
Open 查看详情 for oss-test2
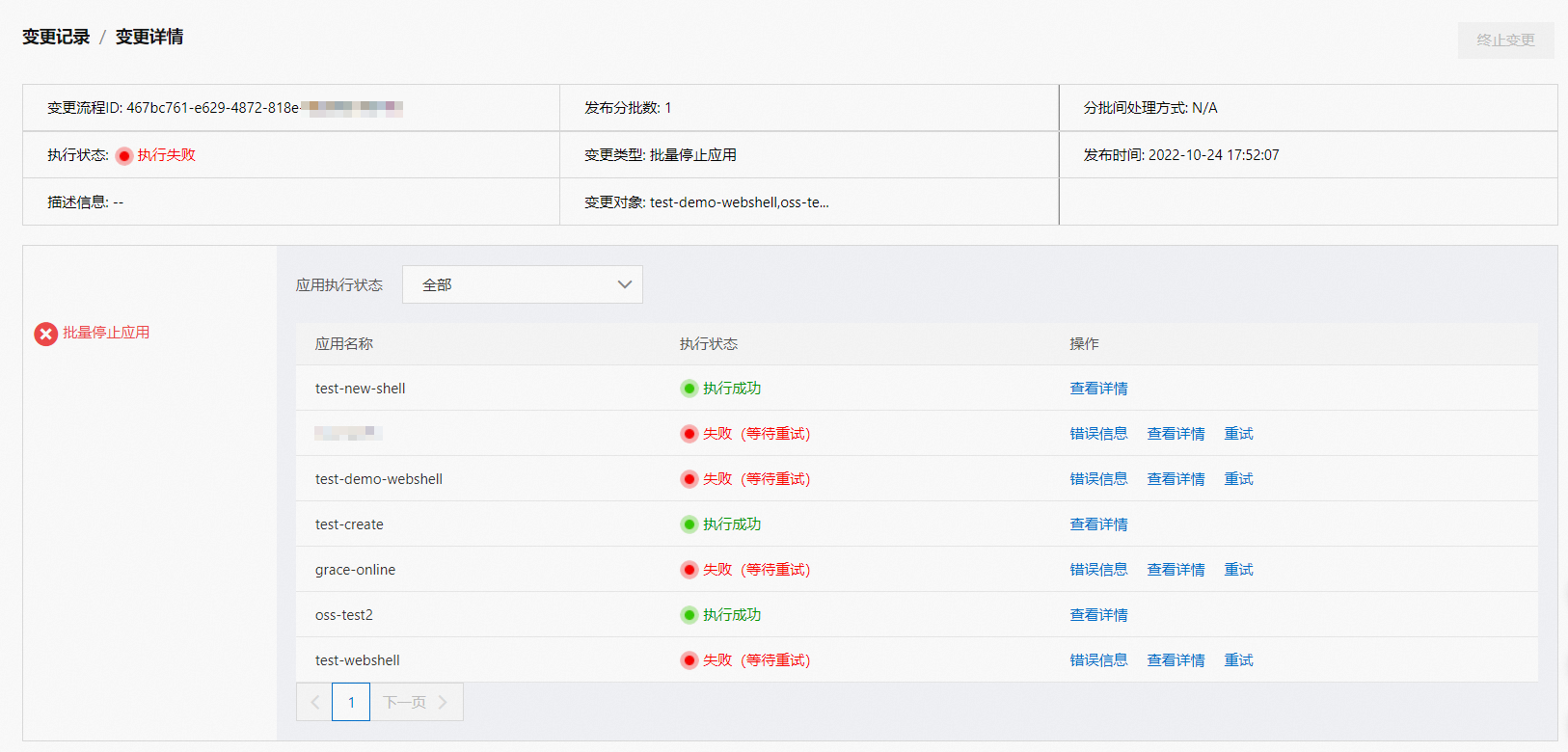[1098, 615]
